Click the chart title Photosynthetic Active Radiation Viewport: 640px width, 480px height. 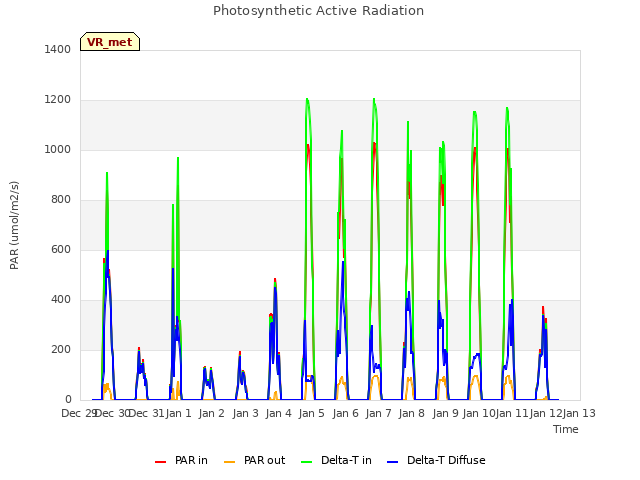tap(318, 11)
